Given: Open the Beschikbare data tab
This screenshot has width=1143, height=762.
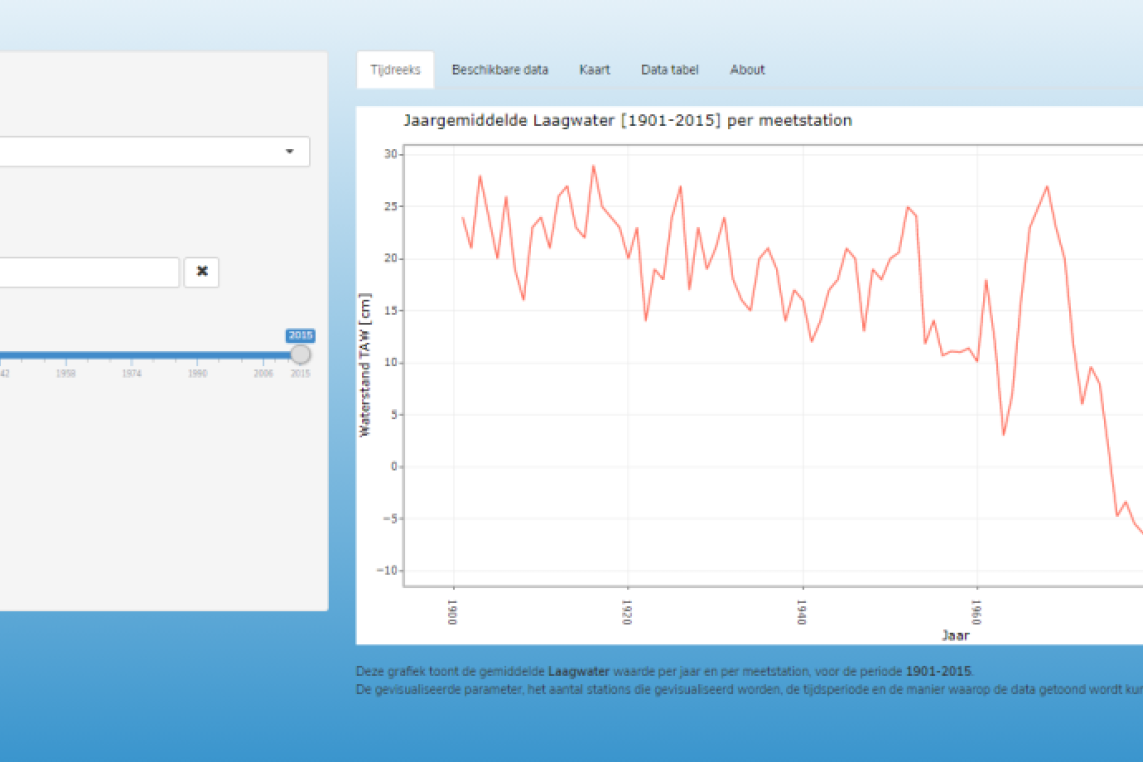Looking at the screenshot, I should (499, 69).
